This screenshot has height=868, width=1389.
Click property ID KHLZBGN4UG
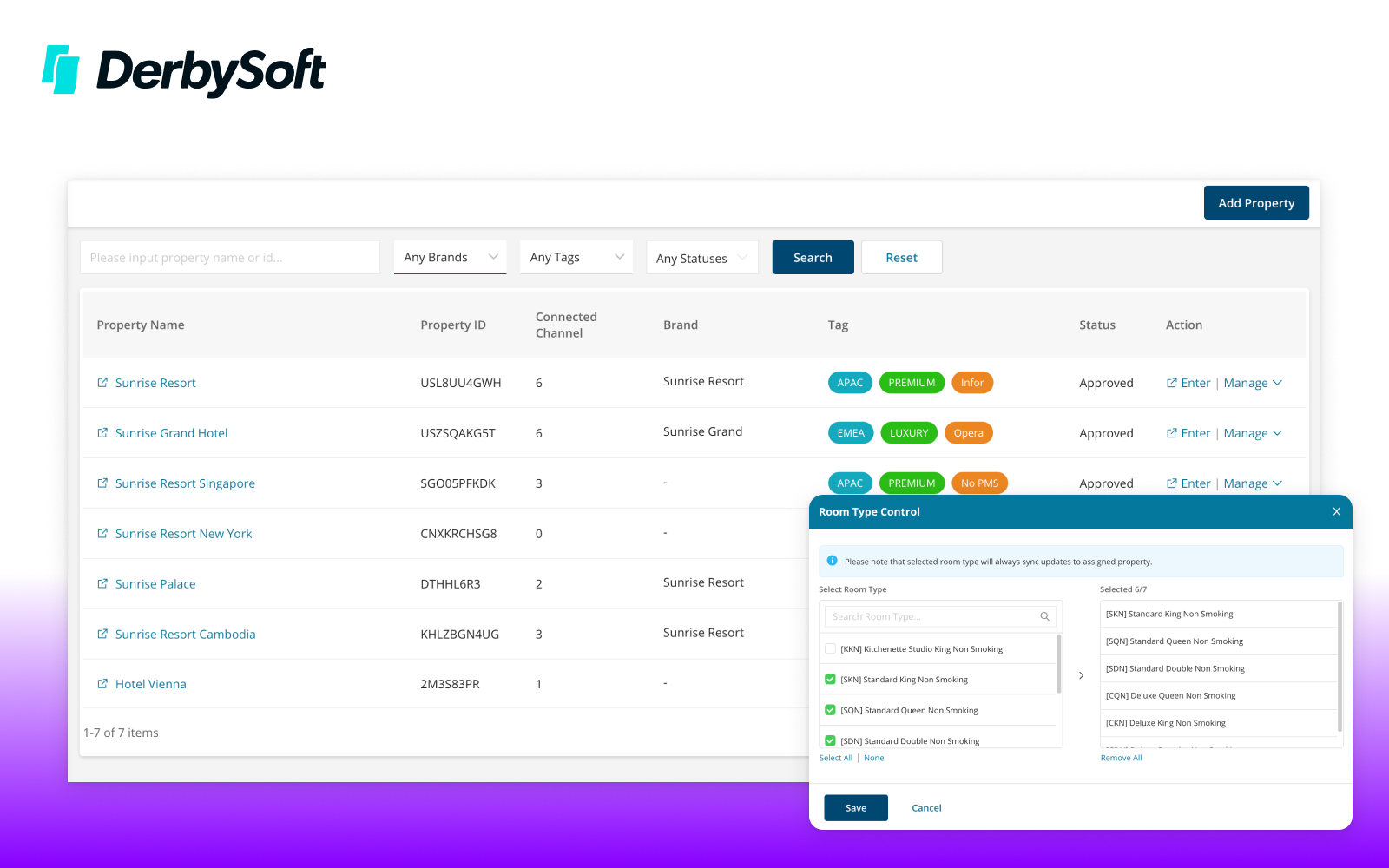[460, 635]
